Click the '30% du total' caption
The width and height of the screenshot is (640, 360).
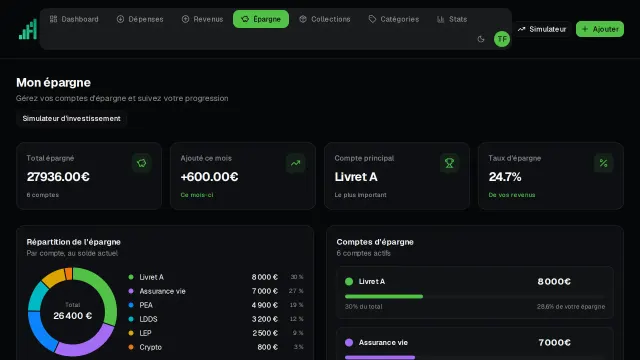(x=364, y=307)
